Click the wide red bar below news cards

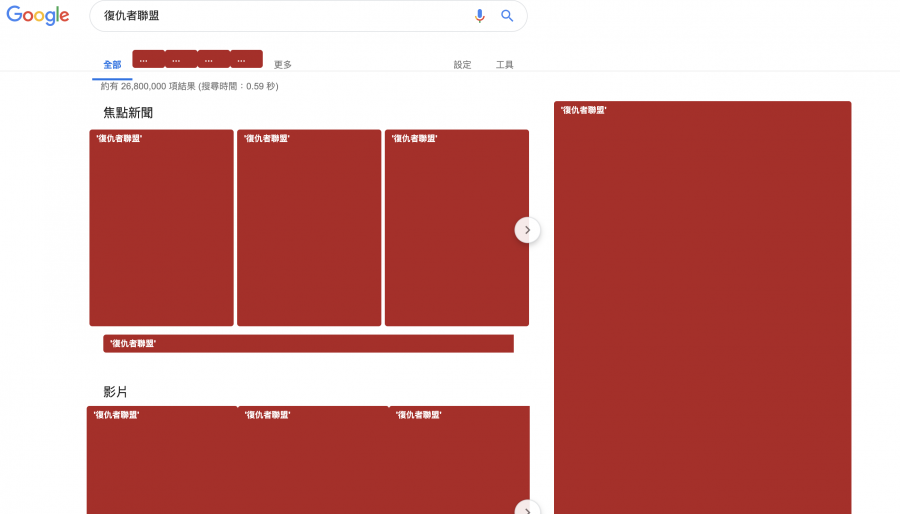(x=308, y=344)
